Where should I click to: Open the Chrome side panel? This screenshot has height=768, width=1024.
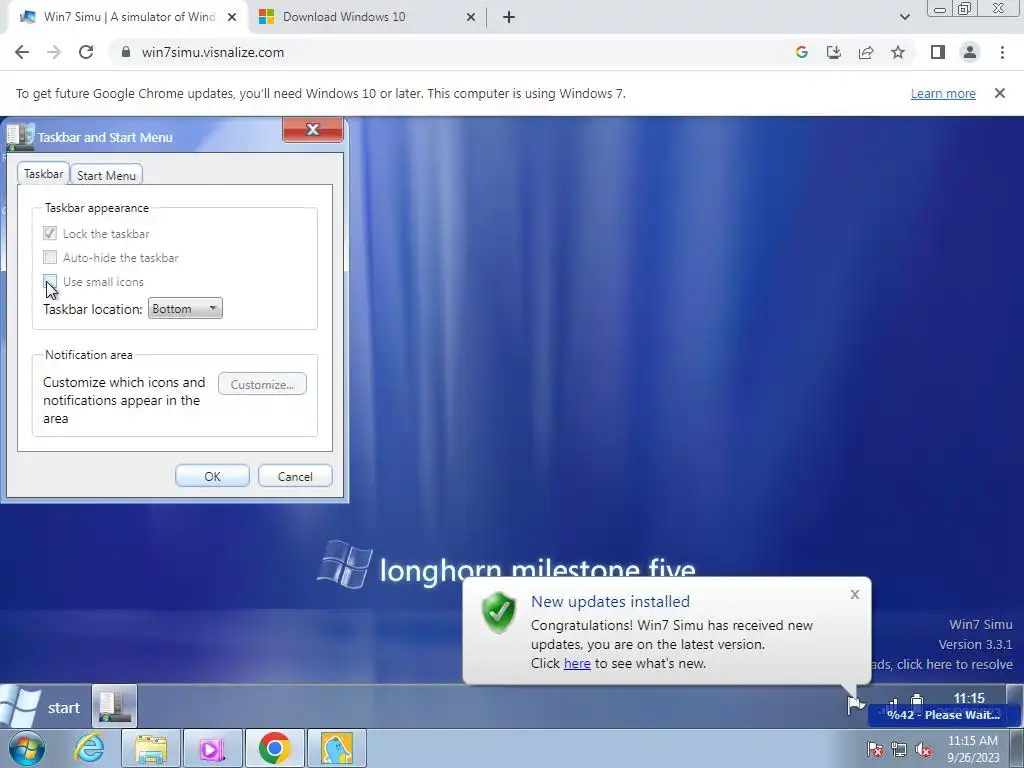tap(938, 52)
